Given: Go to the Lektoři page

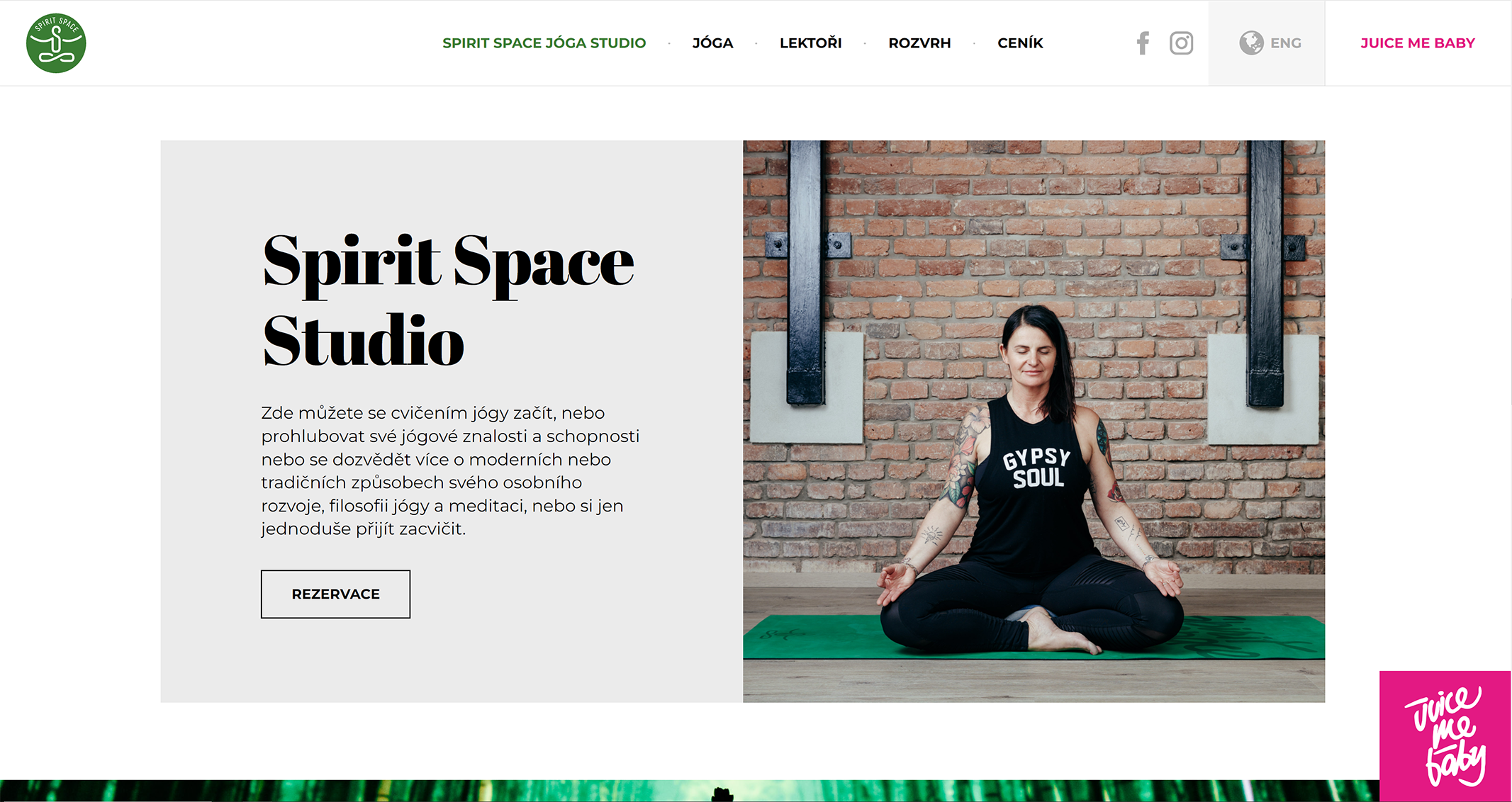Looking at the screenshot, I should coord(810,43).
